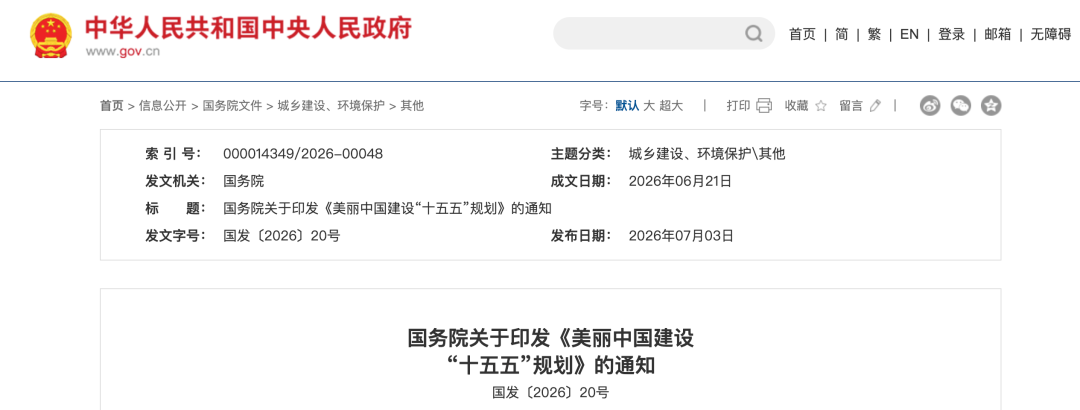Click the national emblem logo
This screenshot has height=410, width=1080.
pos(51,35)
